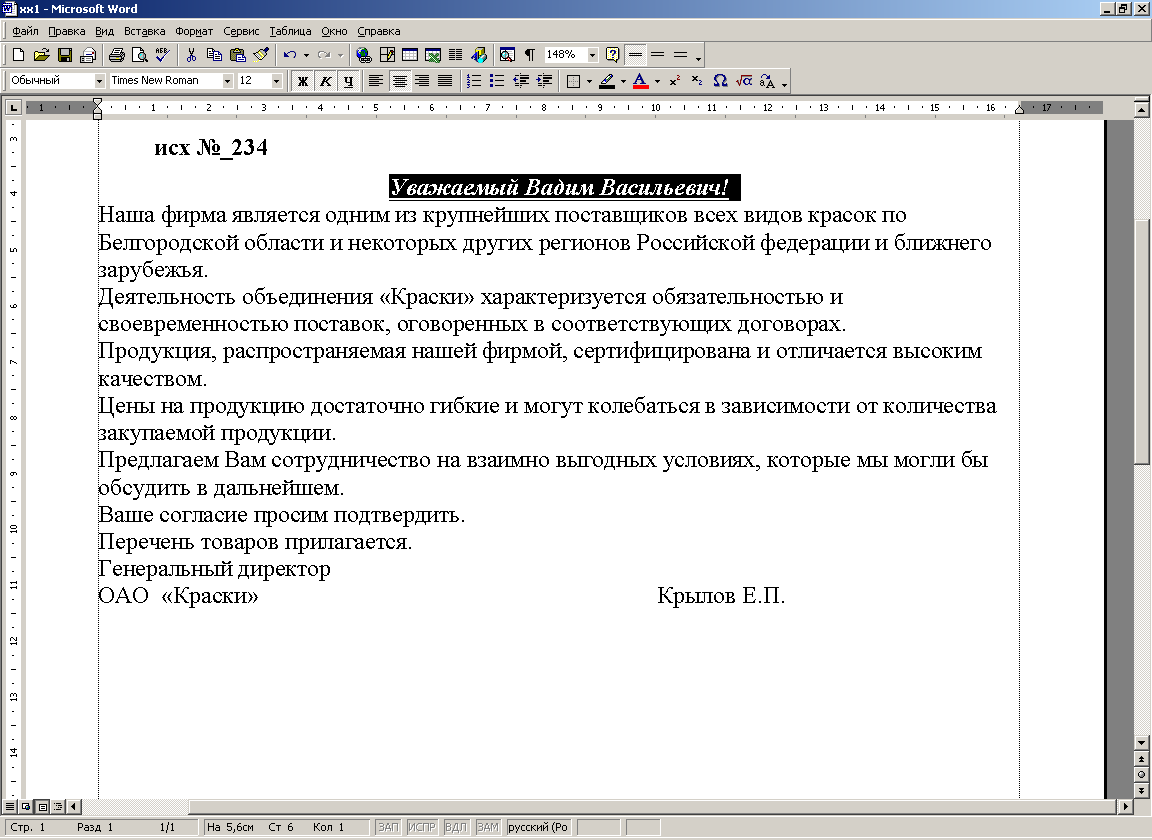Print the document
The image size is (1152, 840).
click(x=117, y=54)
